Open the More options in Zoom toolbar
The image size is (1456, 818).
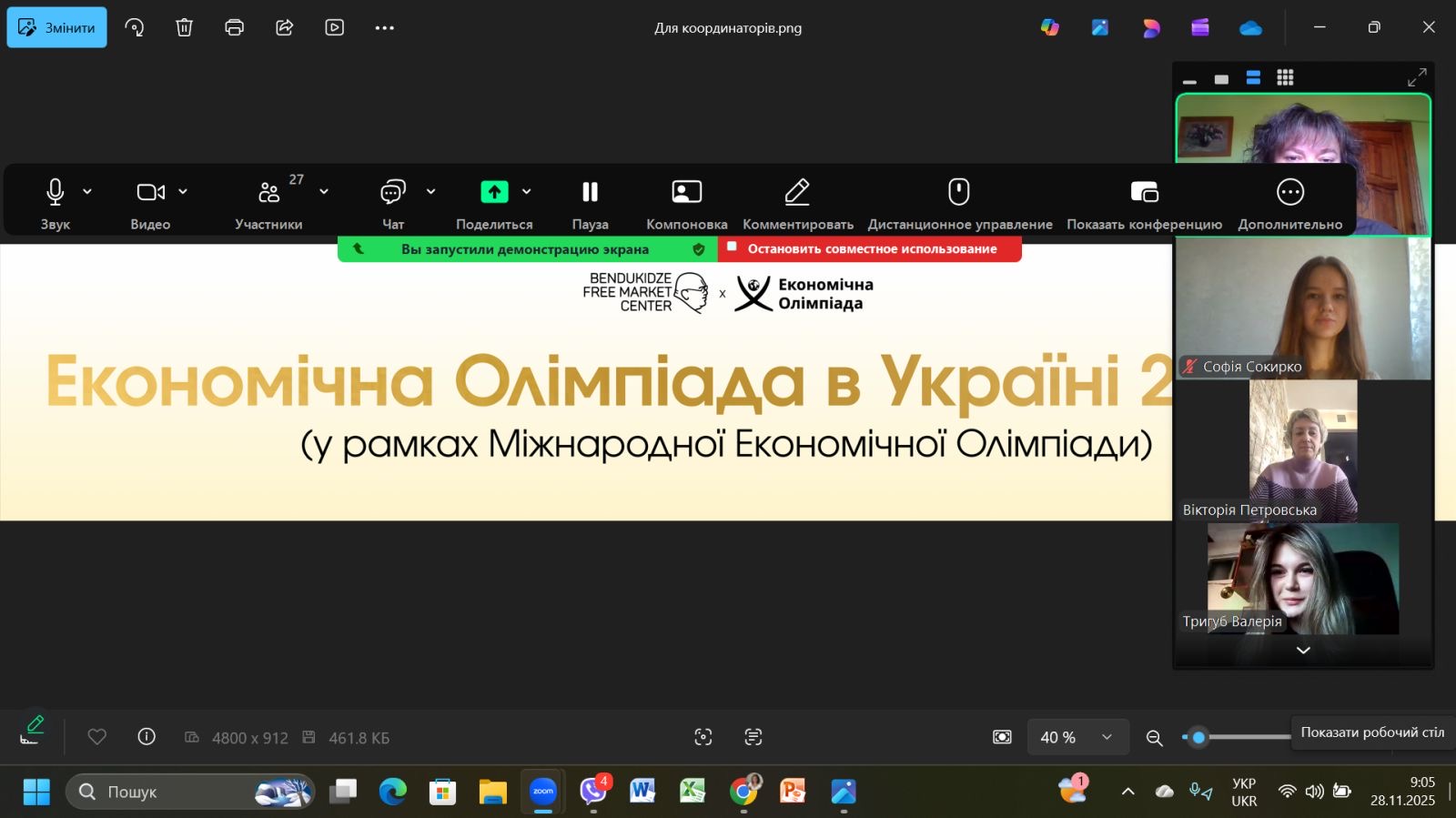1289,192
